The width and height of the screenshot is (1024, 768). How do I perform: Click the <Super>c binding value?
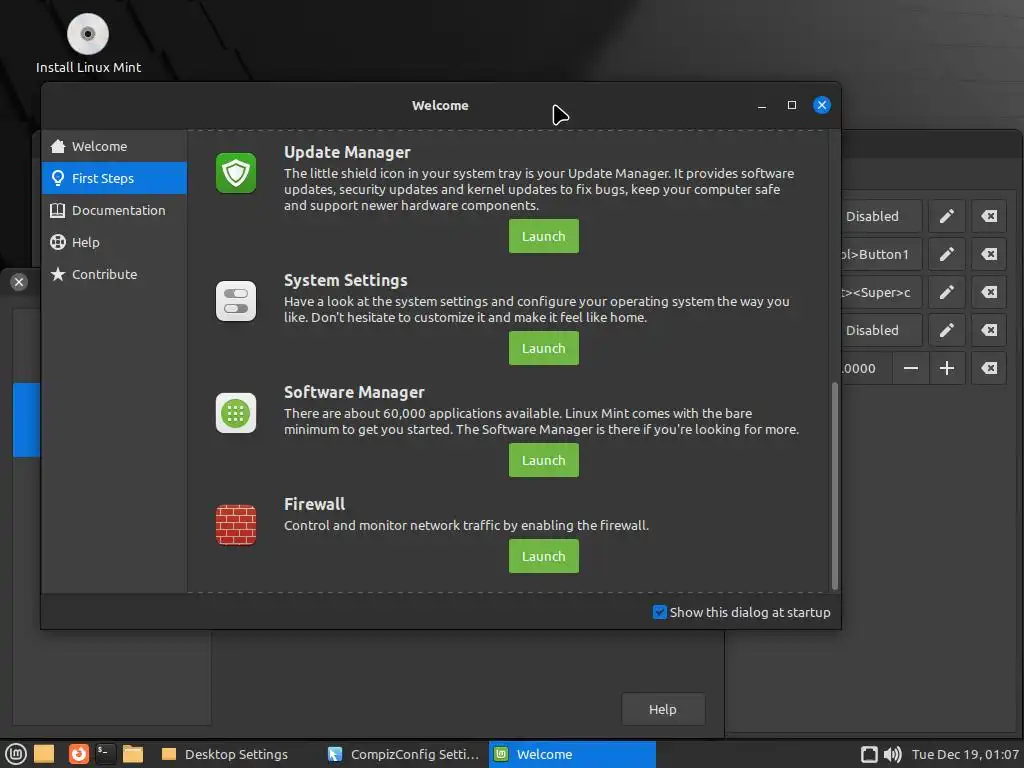(882, 292)
